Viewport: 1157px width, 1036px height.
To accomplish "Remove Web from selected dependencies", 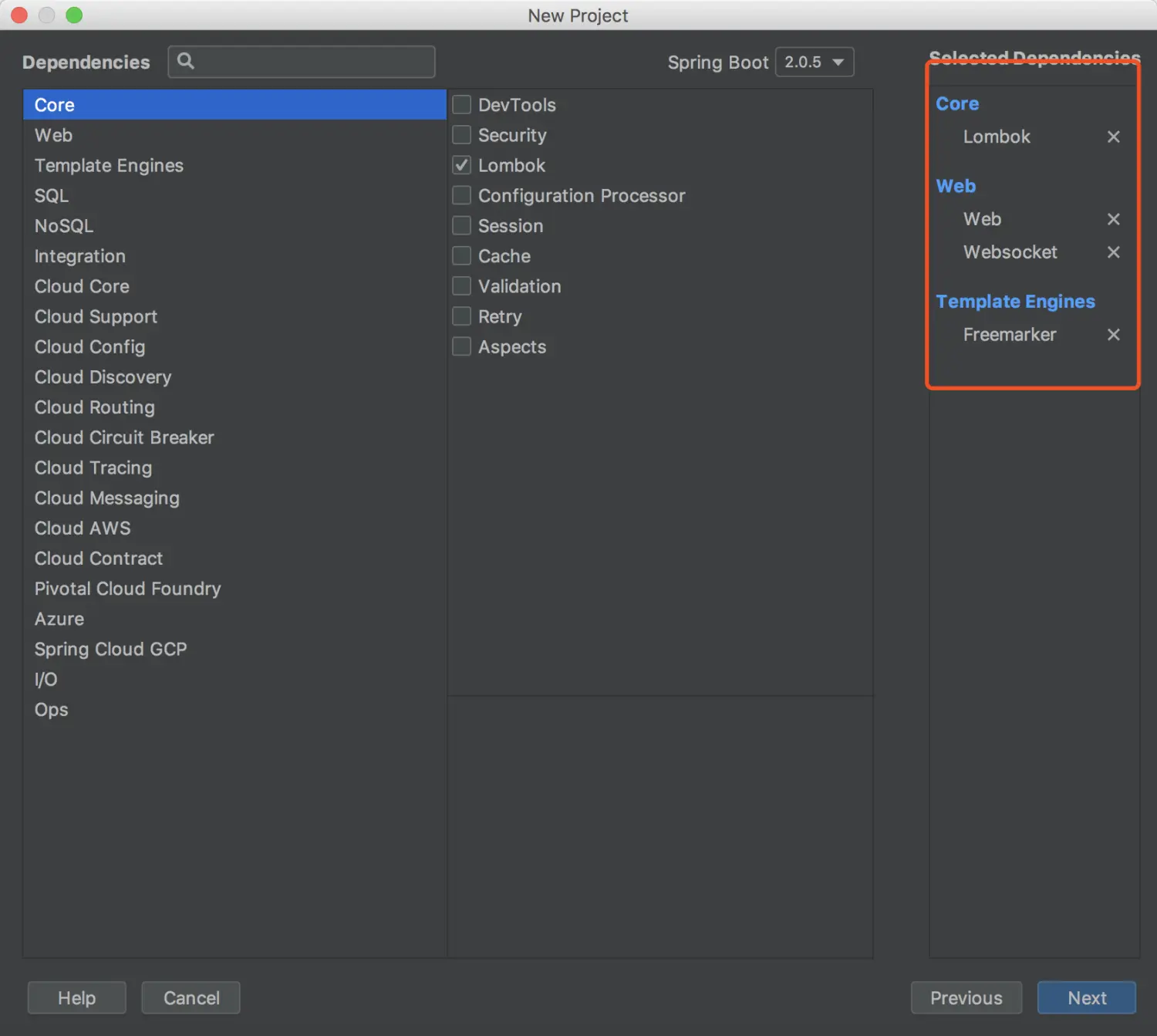I will tap(1113, 219).
